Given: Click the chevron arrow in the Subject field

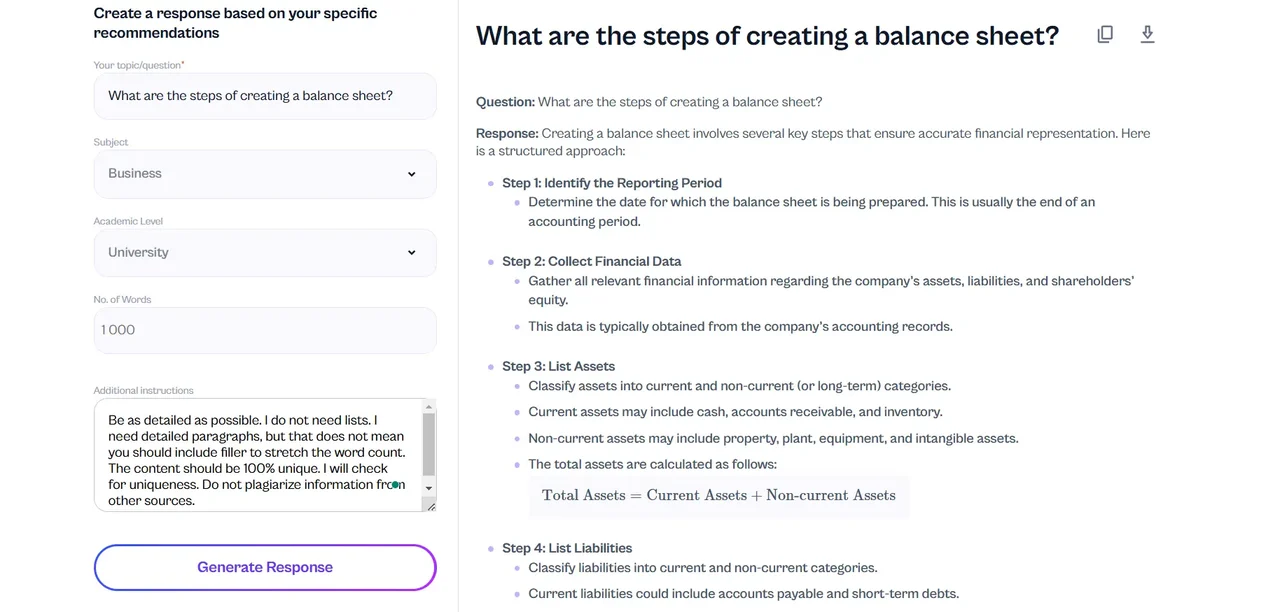Looking at the screenshot, I should click(x=411, y=174).
